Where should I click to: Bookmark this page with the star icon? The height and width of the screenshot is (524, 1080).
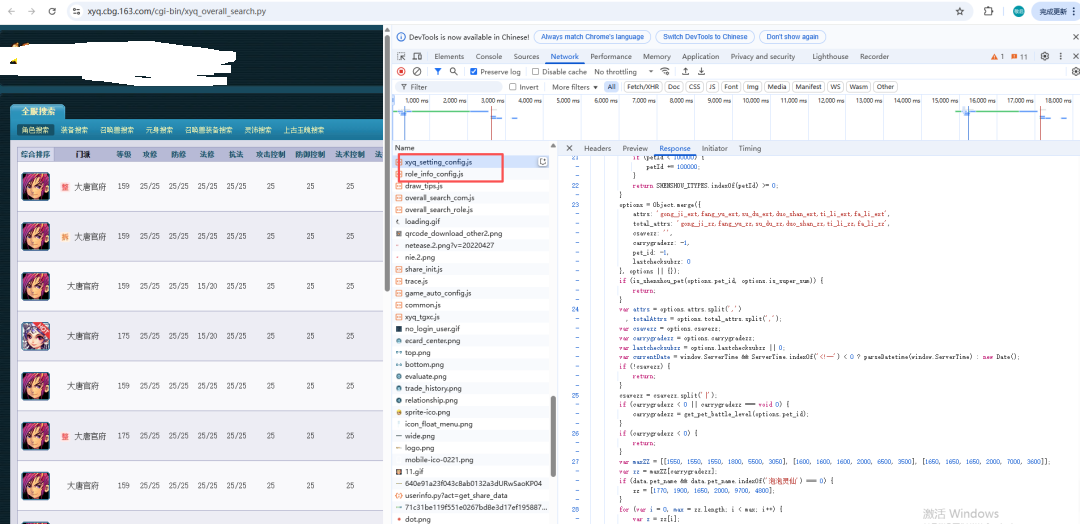(959, 12)
